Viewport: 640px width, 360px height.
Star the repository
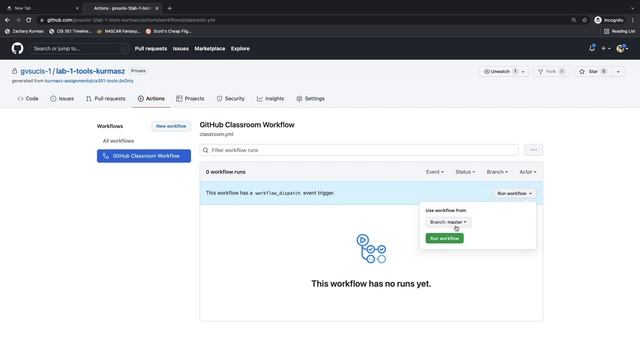click(x=593, y=71)
